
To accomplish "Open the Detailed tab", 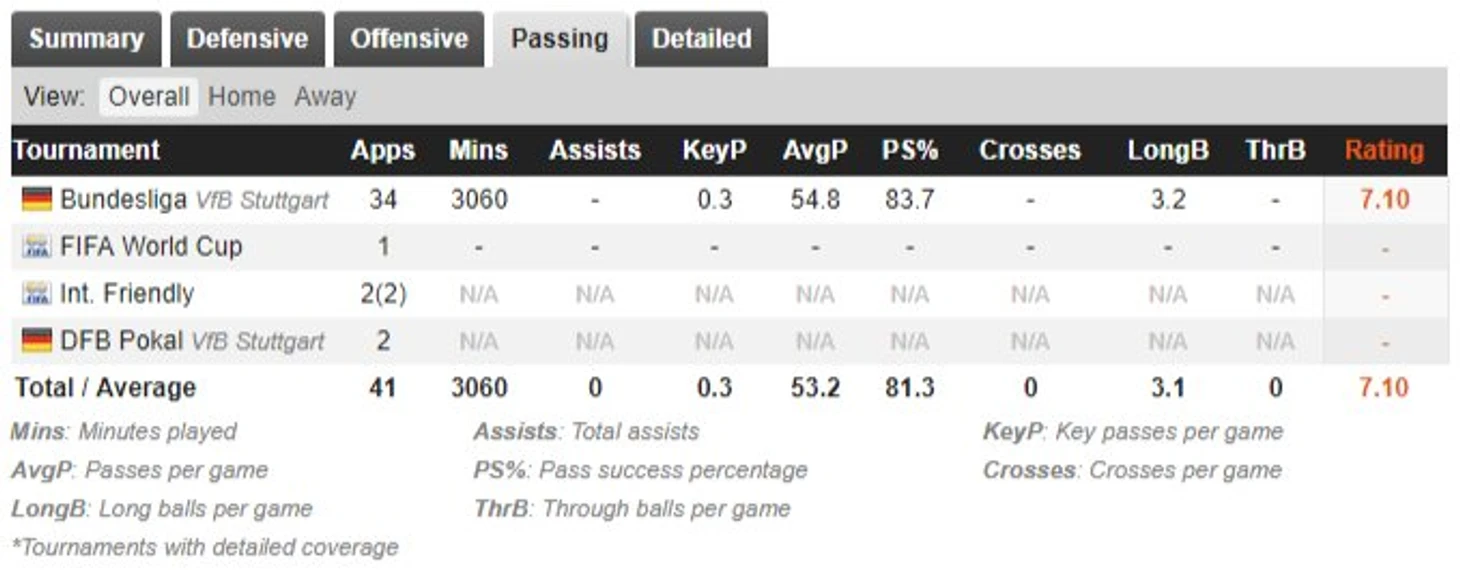I will [701, 39].
